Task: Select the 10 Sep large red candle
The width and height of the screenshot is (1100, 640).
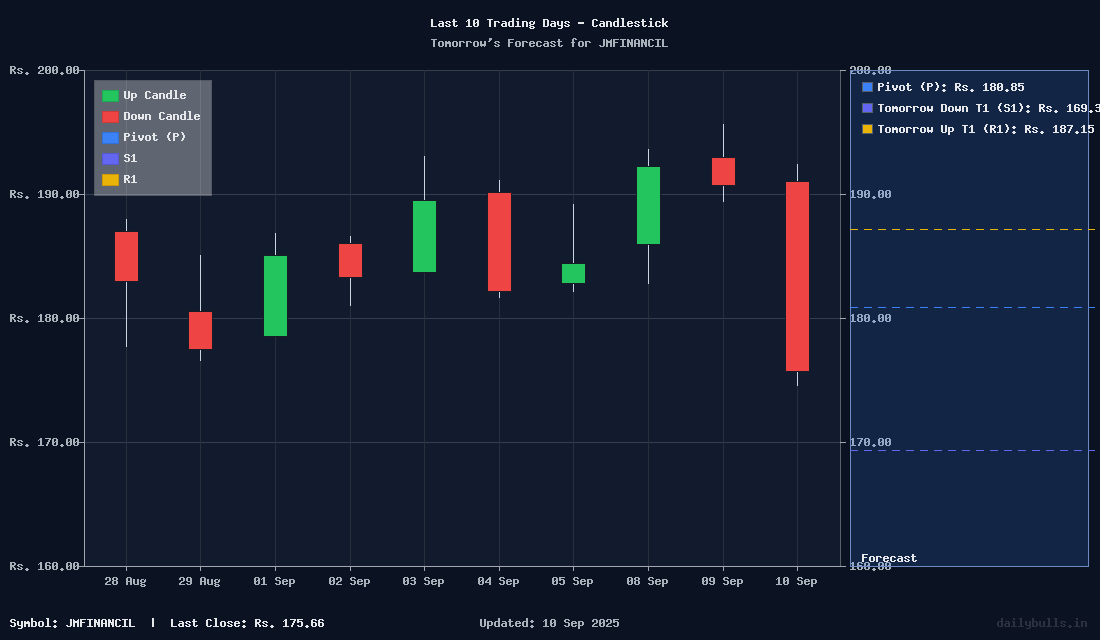Action: click(797, 276)
